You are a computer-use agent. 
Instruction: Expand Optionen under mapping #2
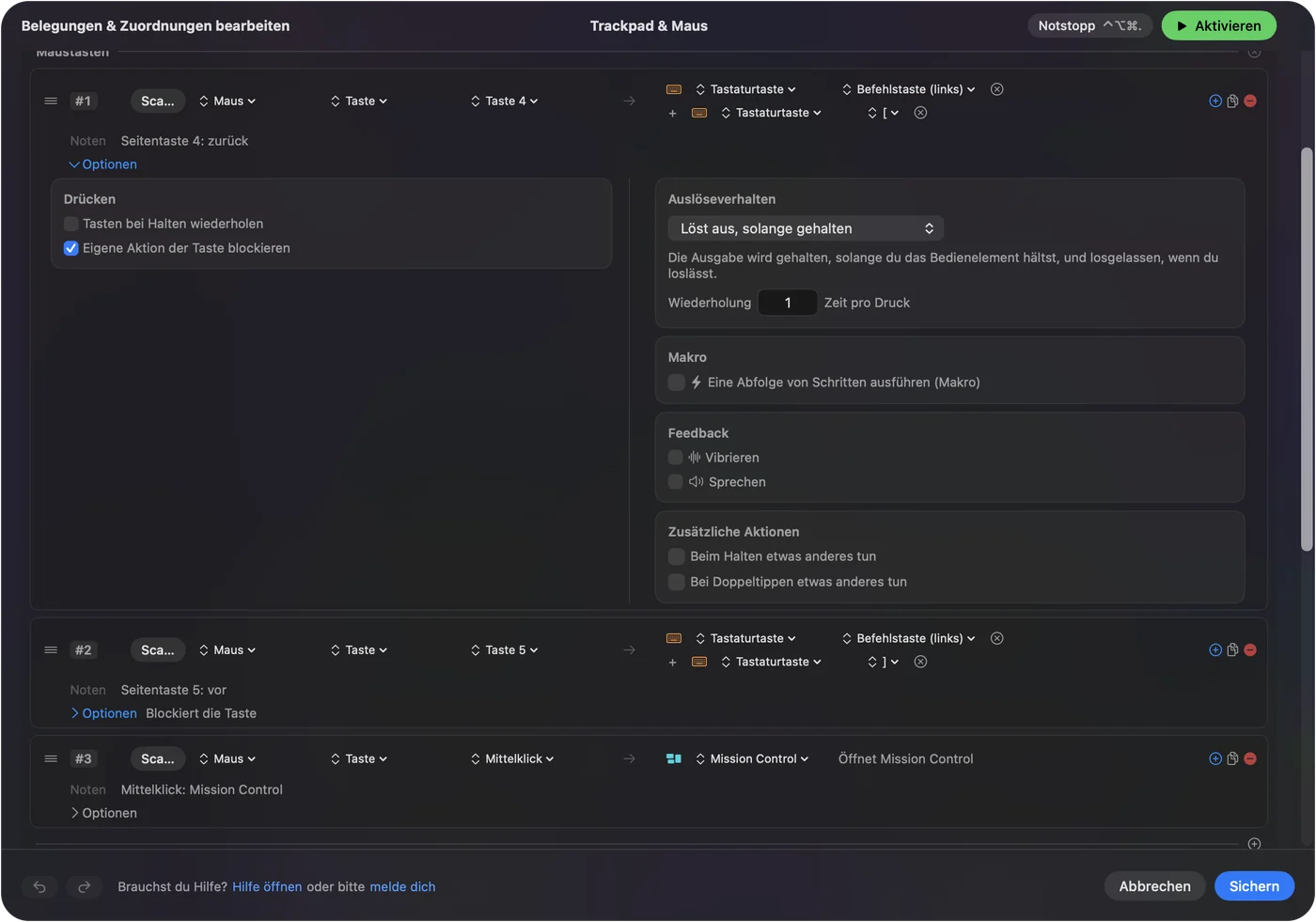point(103,713)
